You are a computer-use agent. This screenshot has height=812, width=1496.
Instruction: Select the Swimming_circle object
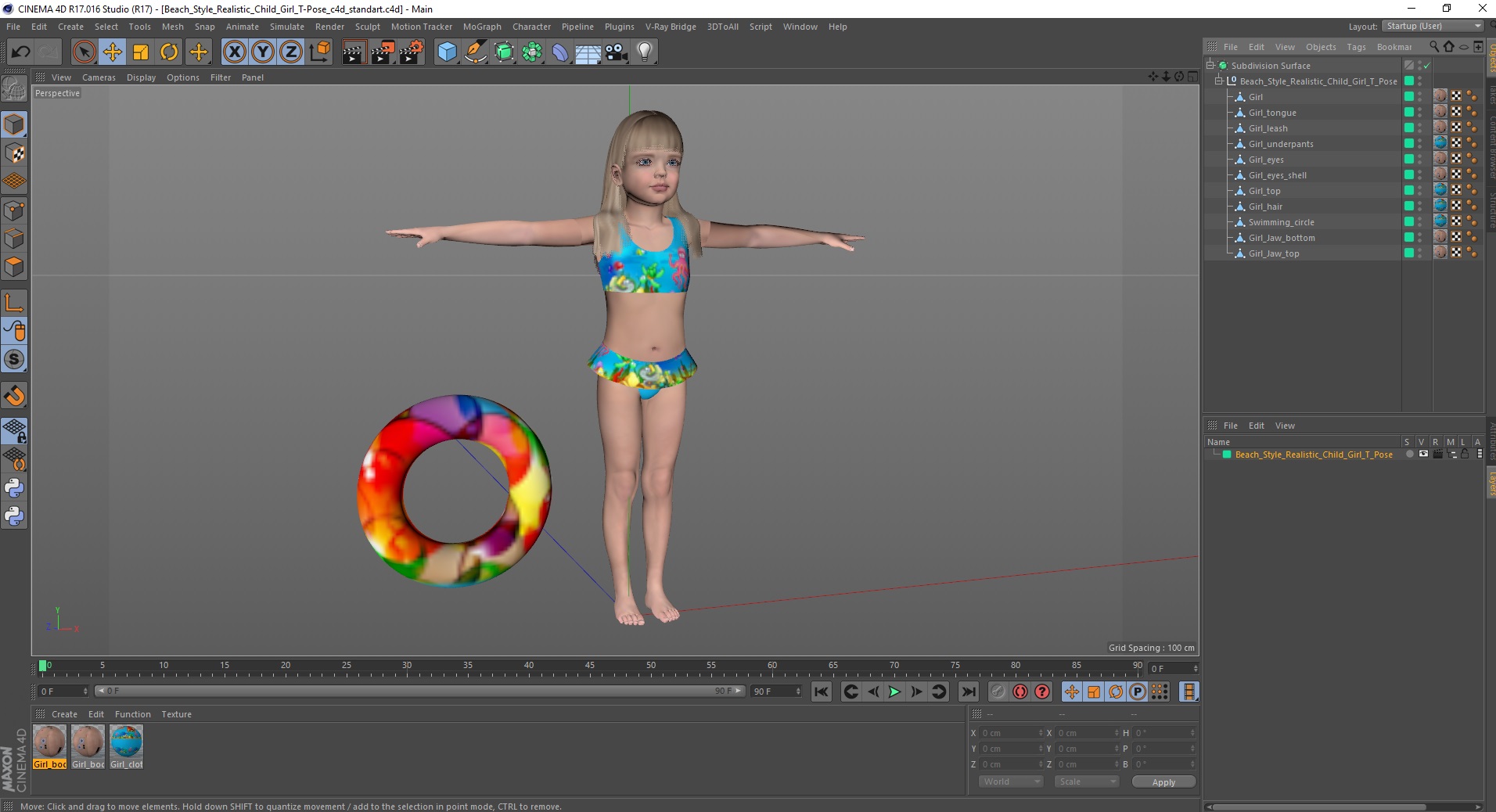pyautogui.click(x=1281, y=222)
